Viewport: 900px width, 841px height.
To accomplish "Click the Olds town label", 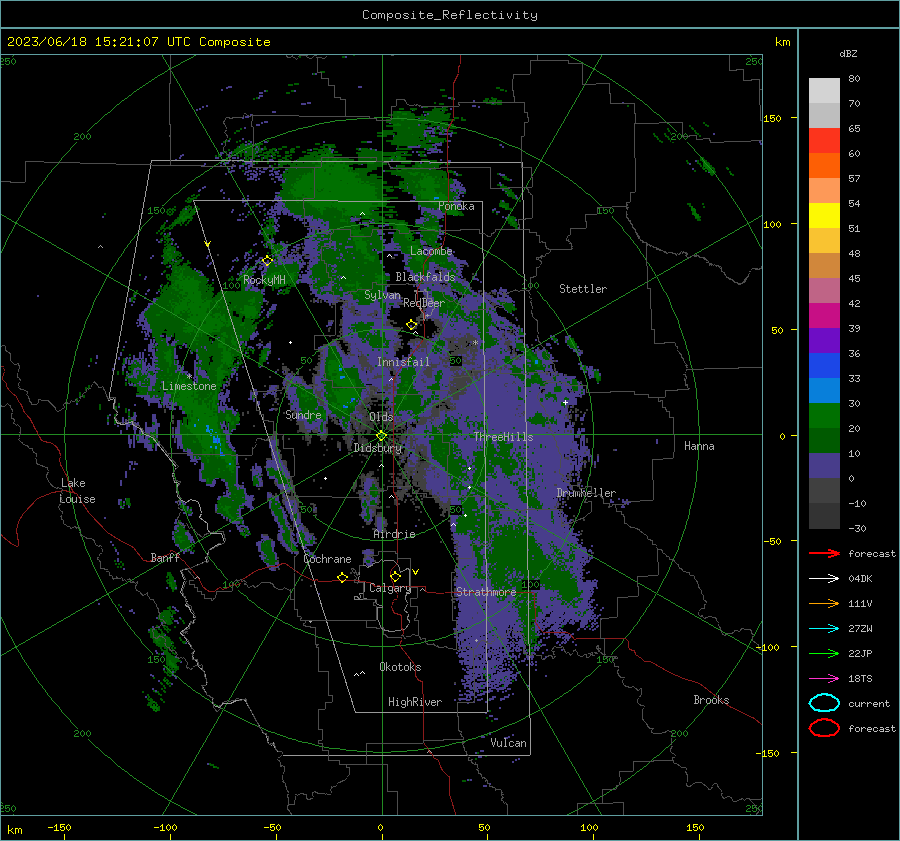I will point(381,417).
